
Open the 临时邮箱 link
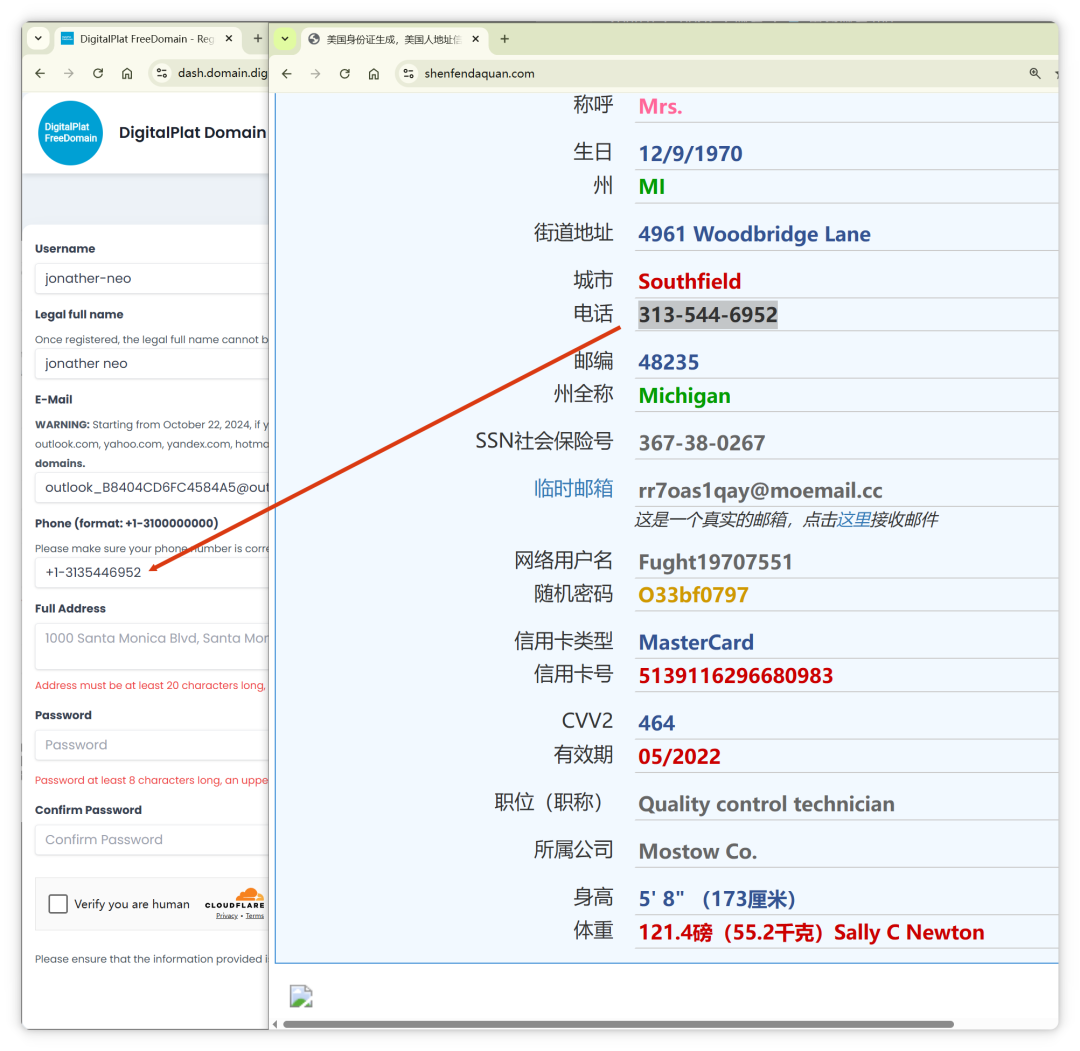coord(573,489)
